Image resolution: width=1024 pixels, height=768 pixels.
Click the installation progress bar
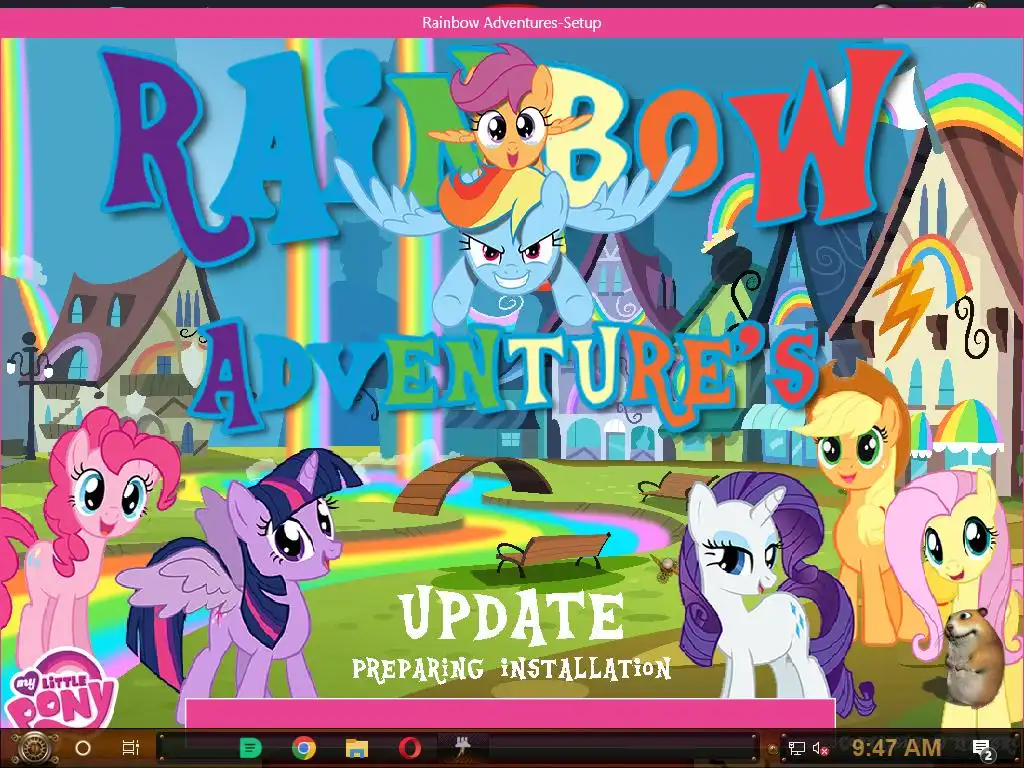pos(511,713)
